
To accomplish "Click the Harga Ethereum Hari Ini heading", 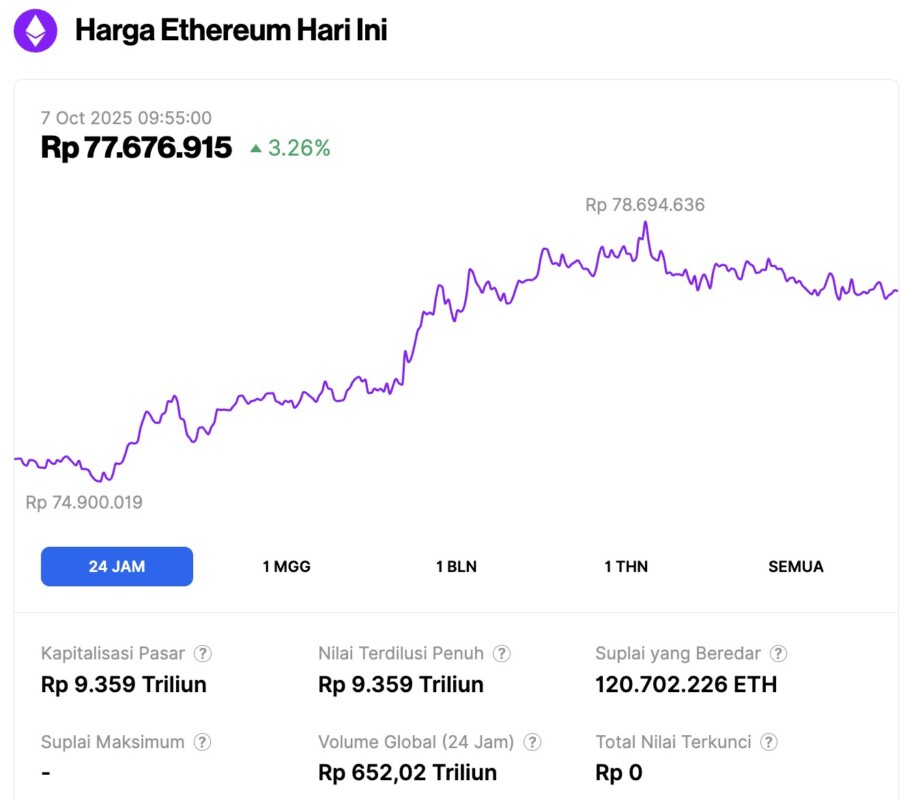I will [x=231, y=31].
